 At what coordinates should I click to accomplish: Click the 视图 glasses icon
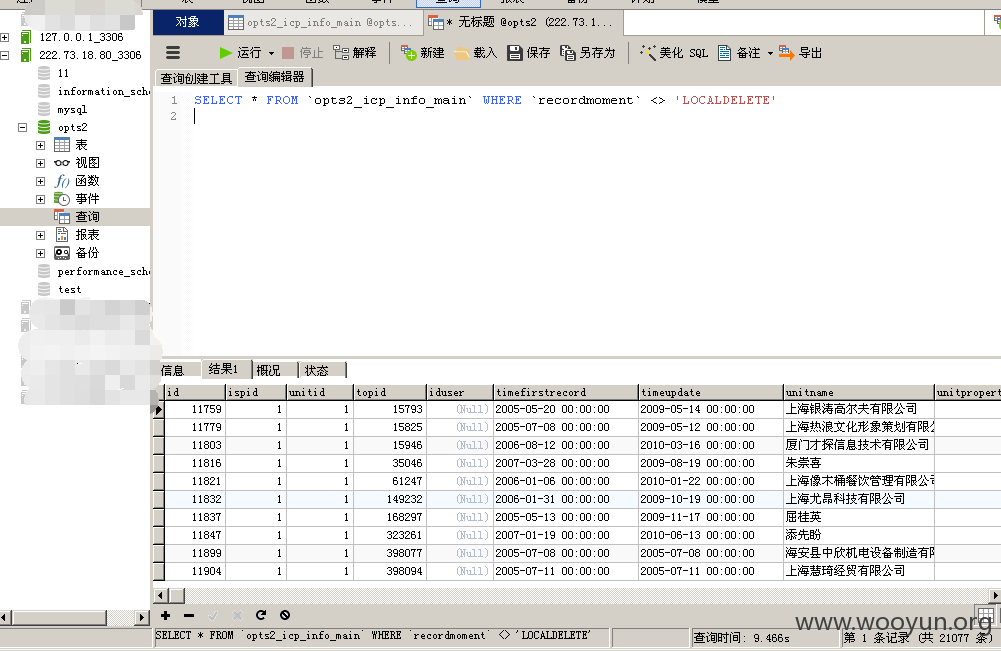62,163
